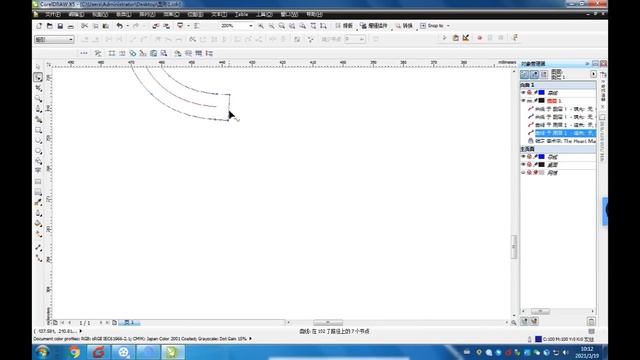Open the Edit menu
640x360 pixels.
[76, 14]
